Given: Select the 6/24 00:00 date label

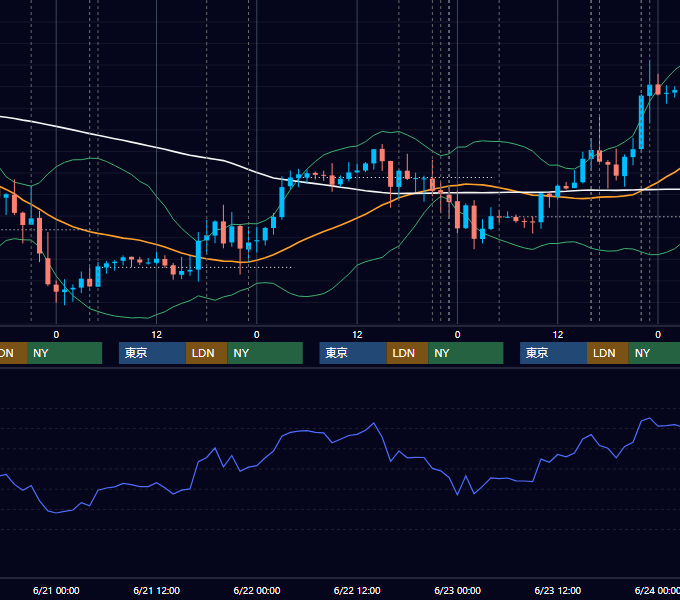Looking at the screenshot, I should [657, 590].
